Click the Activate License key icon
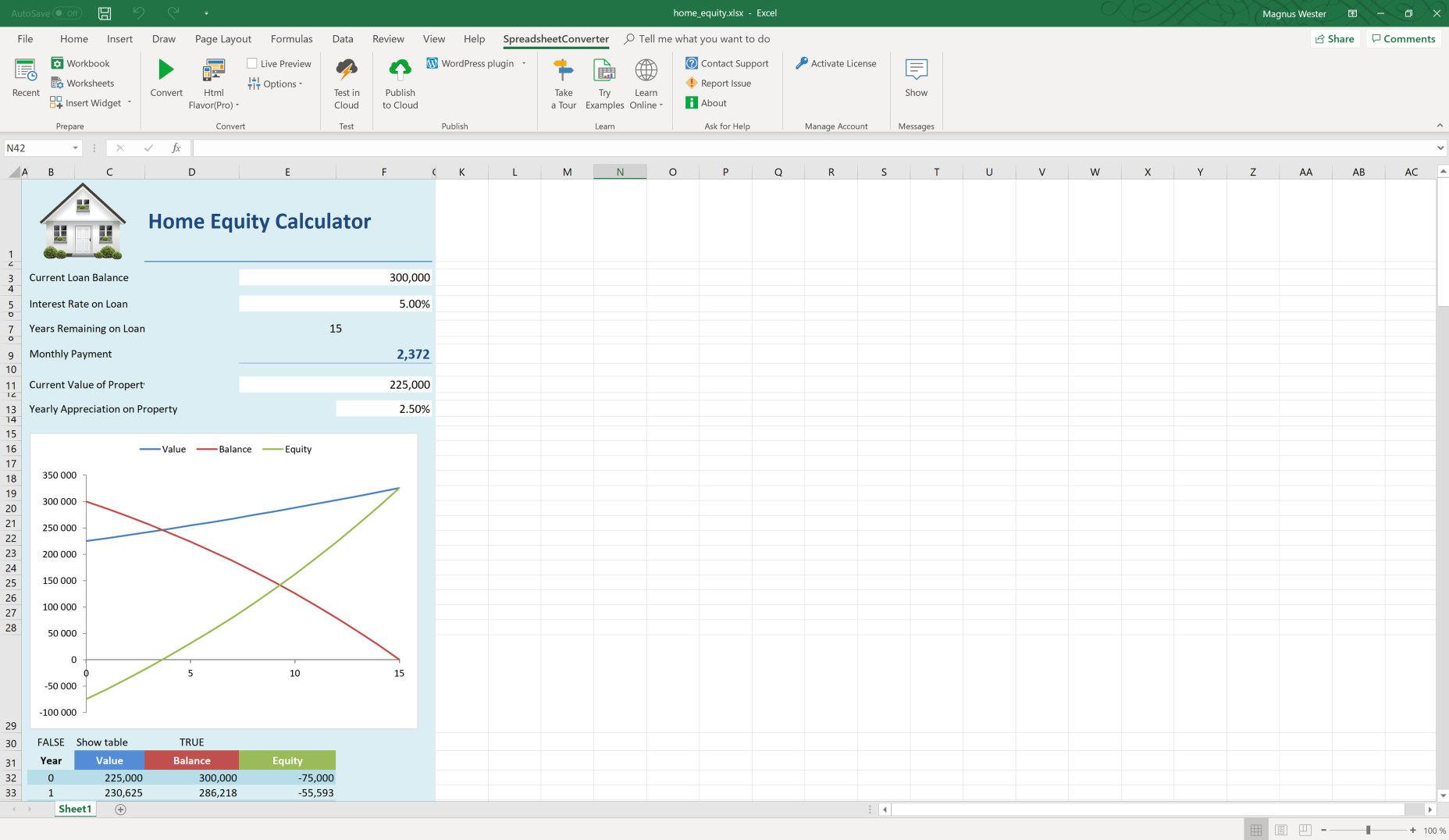The height and width of the screenshot is (840, 1449). point(802,63)
